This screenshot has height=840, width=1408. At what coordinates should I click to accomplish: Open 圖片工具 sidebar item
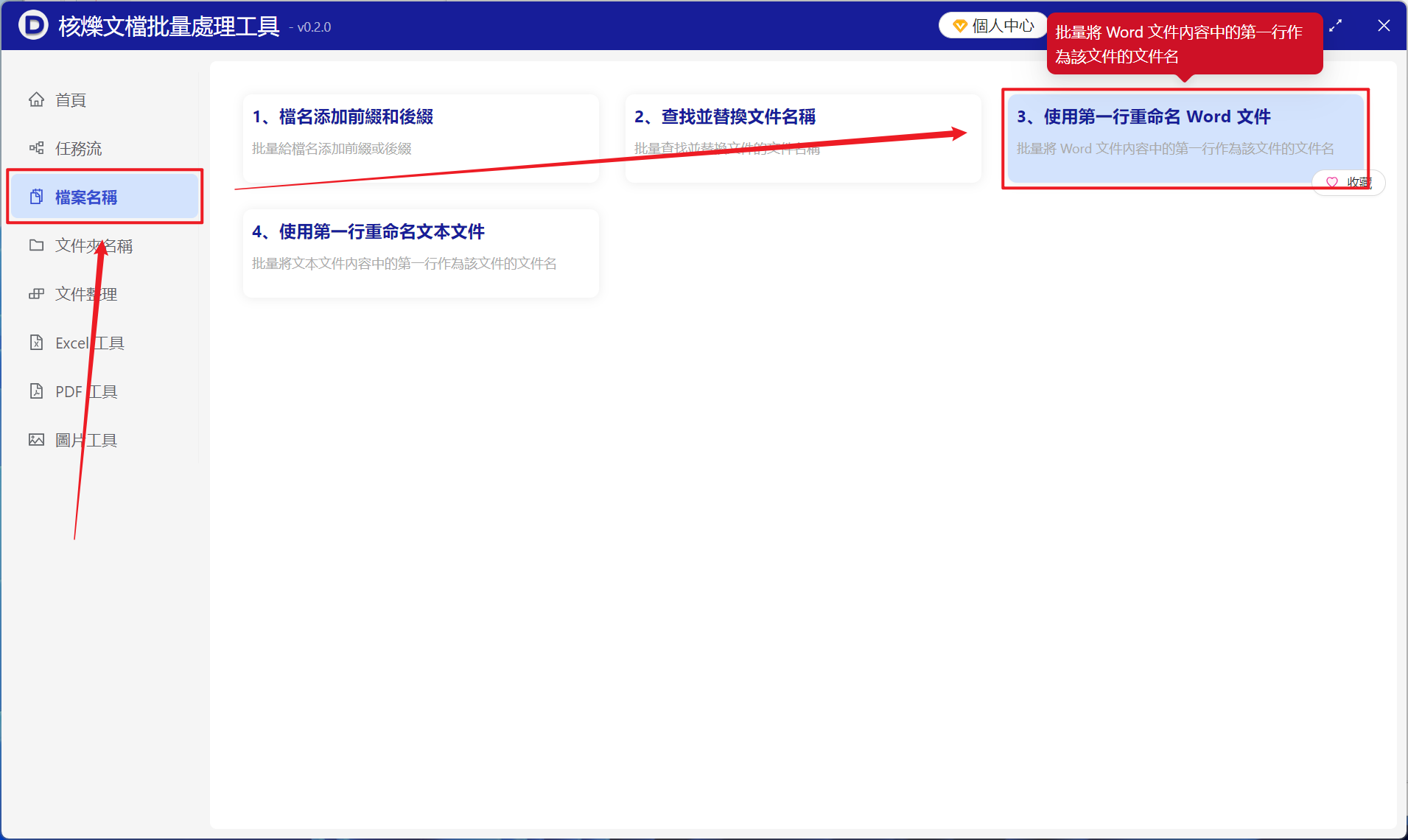click(x=104, y=440)
